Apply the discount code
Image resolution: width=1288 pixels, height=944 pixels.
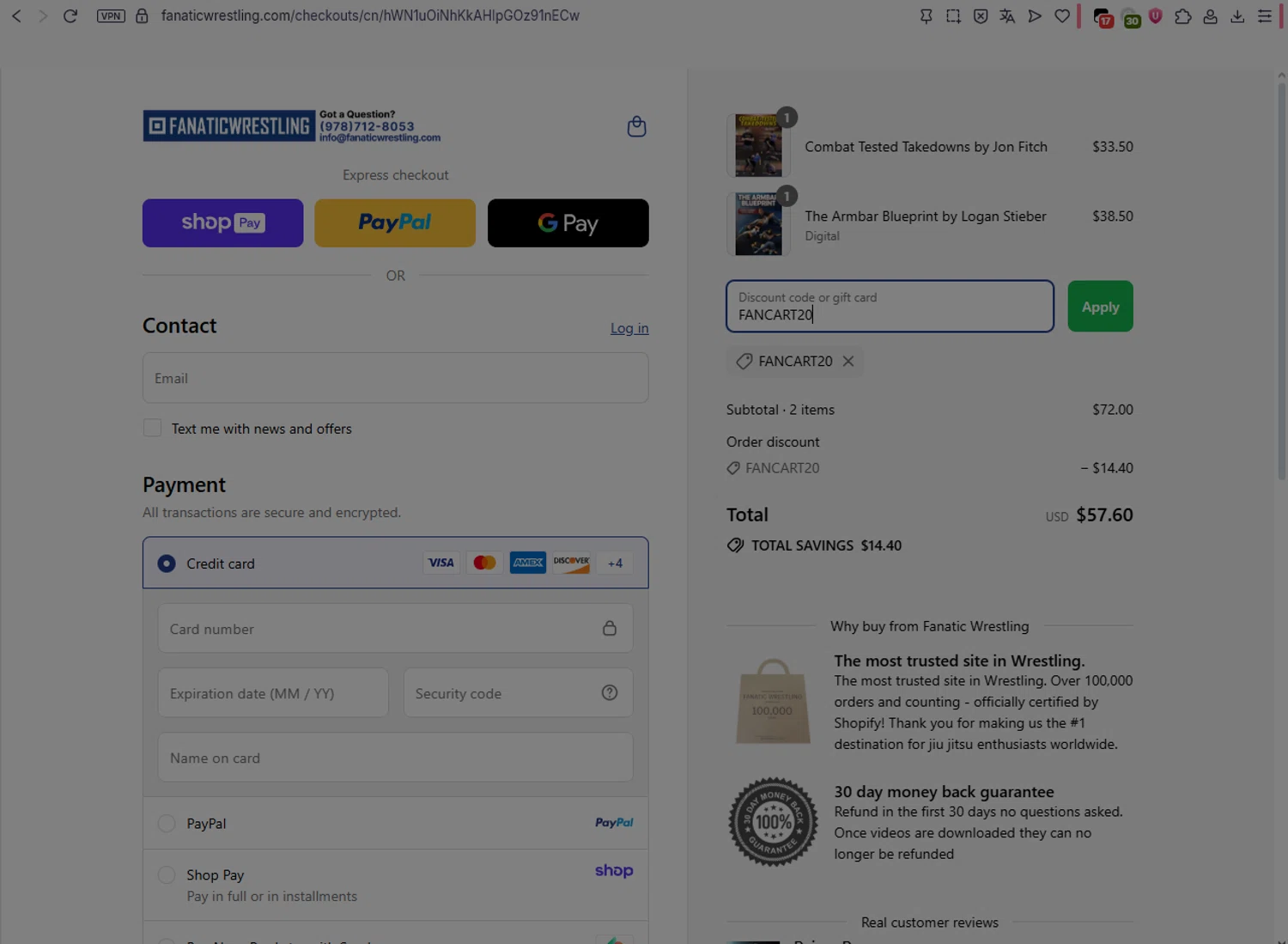1101,307
